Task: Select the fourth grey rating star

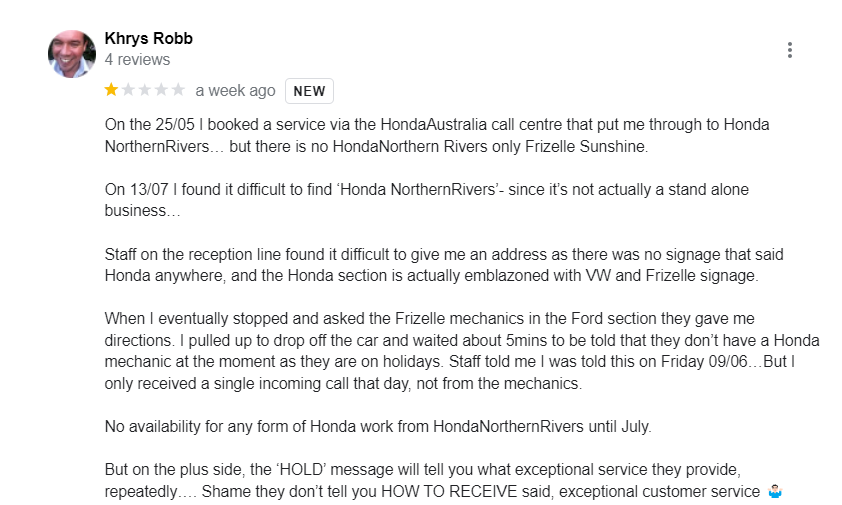Action: pyautogui.click(x=161, y=90)
